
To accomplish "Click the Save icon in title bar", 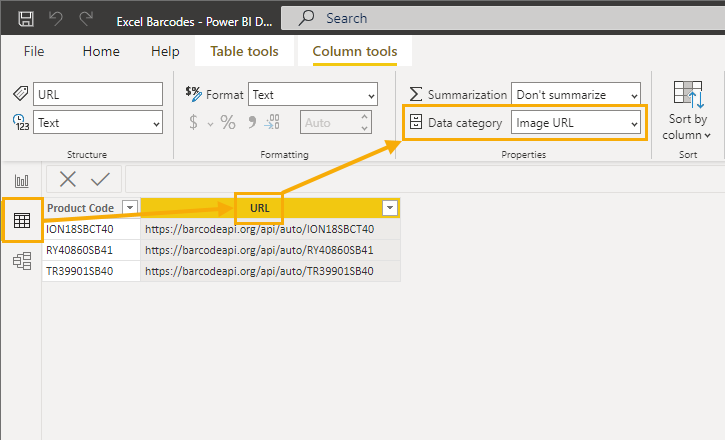I will point(25,19).
